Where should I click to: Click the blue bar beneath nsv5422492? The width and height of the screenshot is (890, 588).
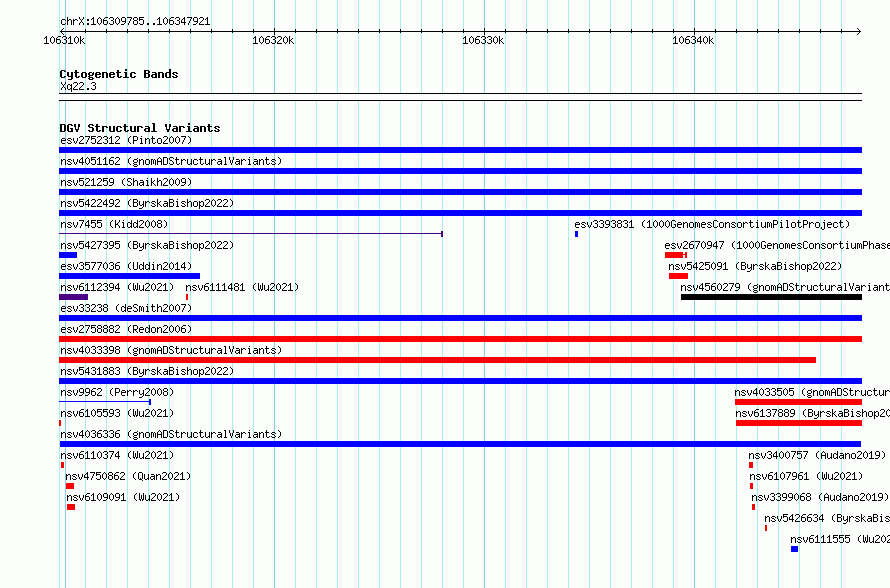tap(460, 213)
